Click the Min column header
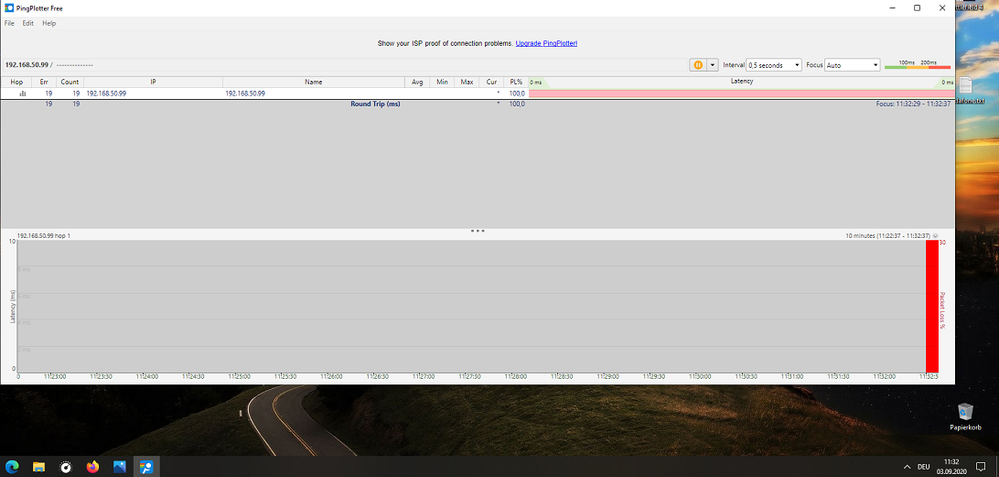This screenshot has width=999, height=477. 442,82
